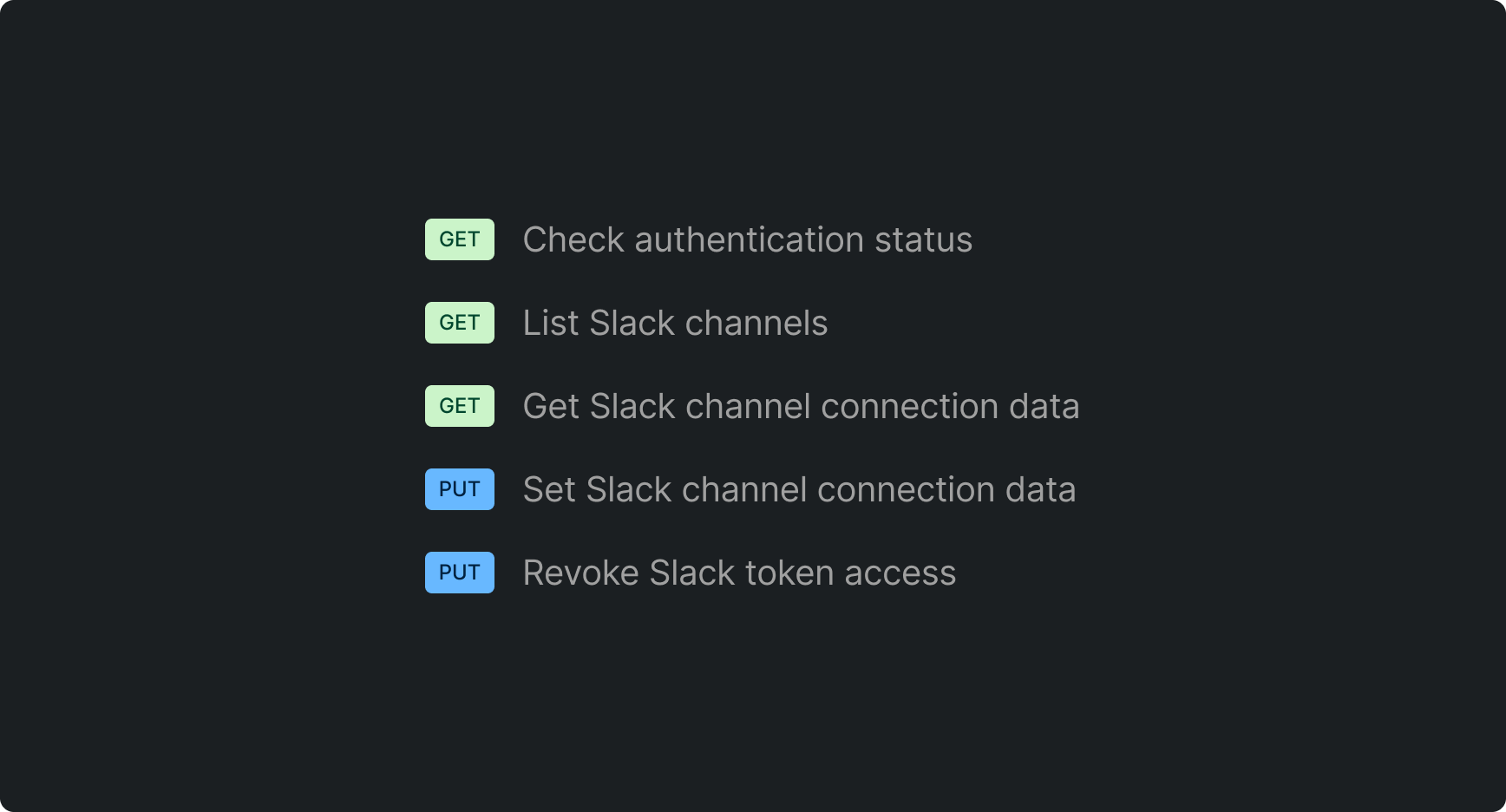Select Get Slack channel connection data
The image size is (1506, 812).
coord(800,405)
